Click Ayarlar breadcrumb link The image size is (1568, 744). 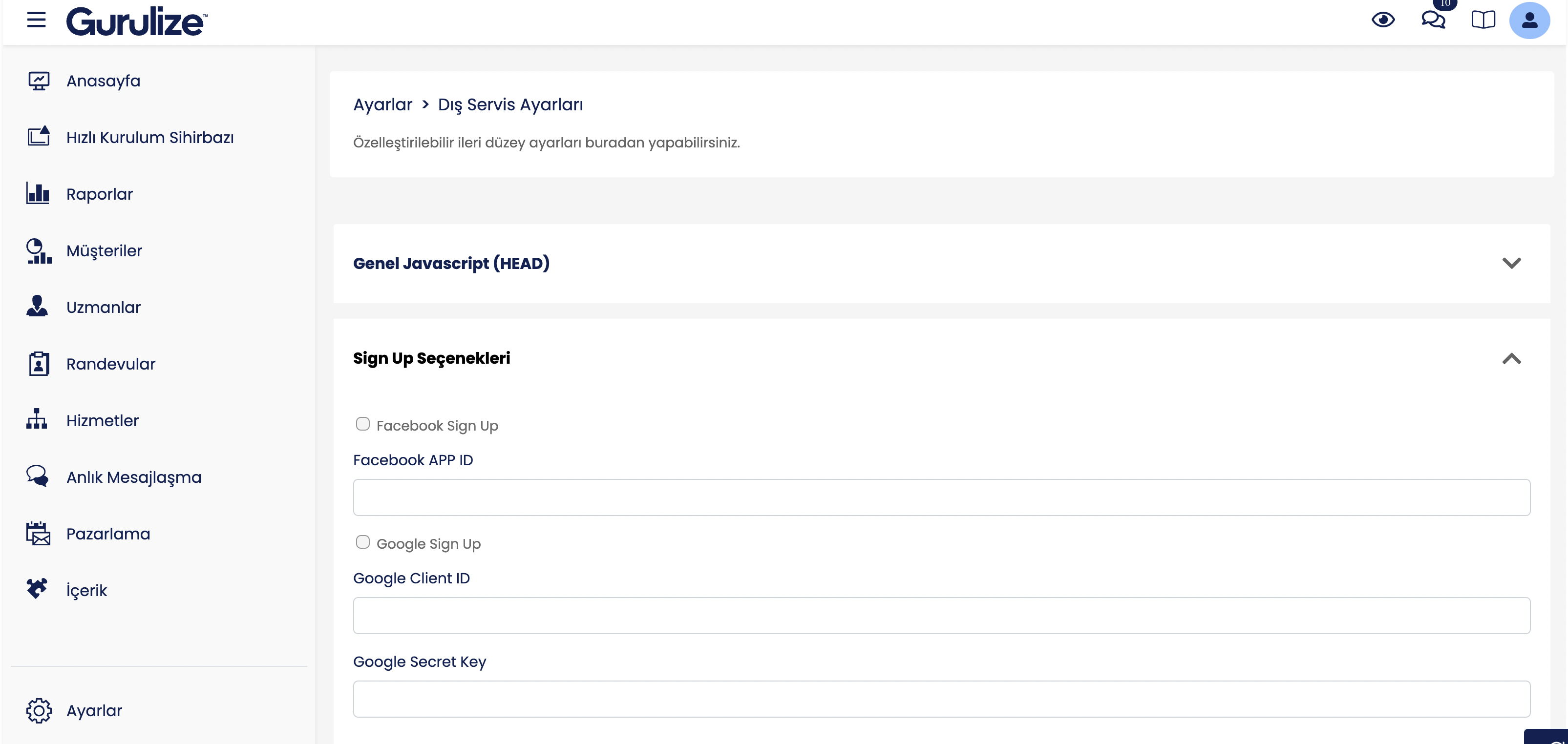(x=382, y=104)
